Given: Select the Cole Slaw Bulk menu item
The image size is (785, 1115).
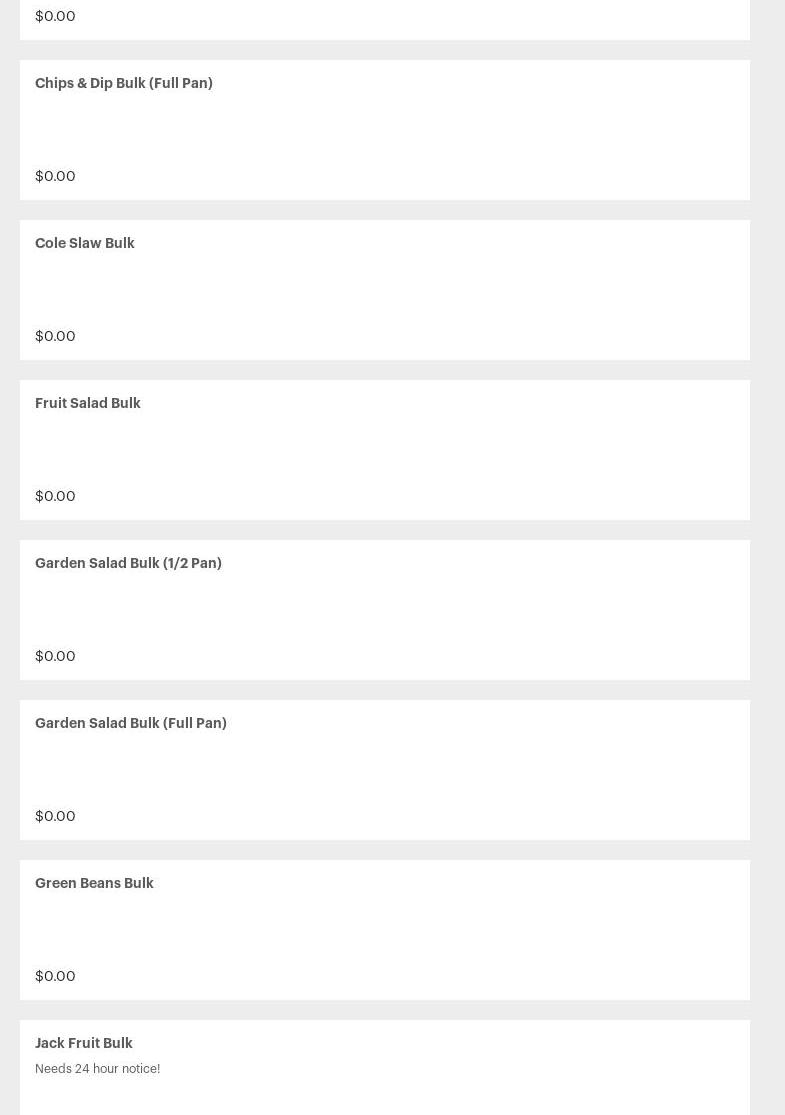Looking at the screenshot, I should point(85,243).
